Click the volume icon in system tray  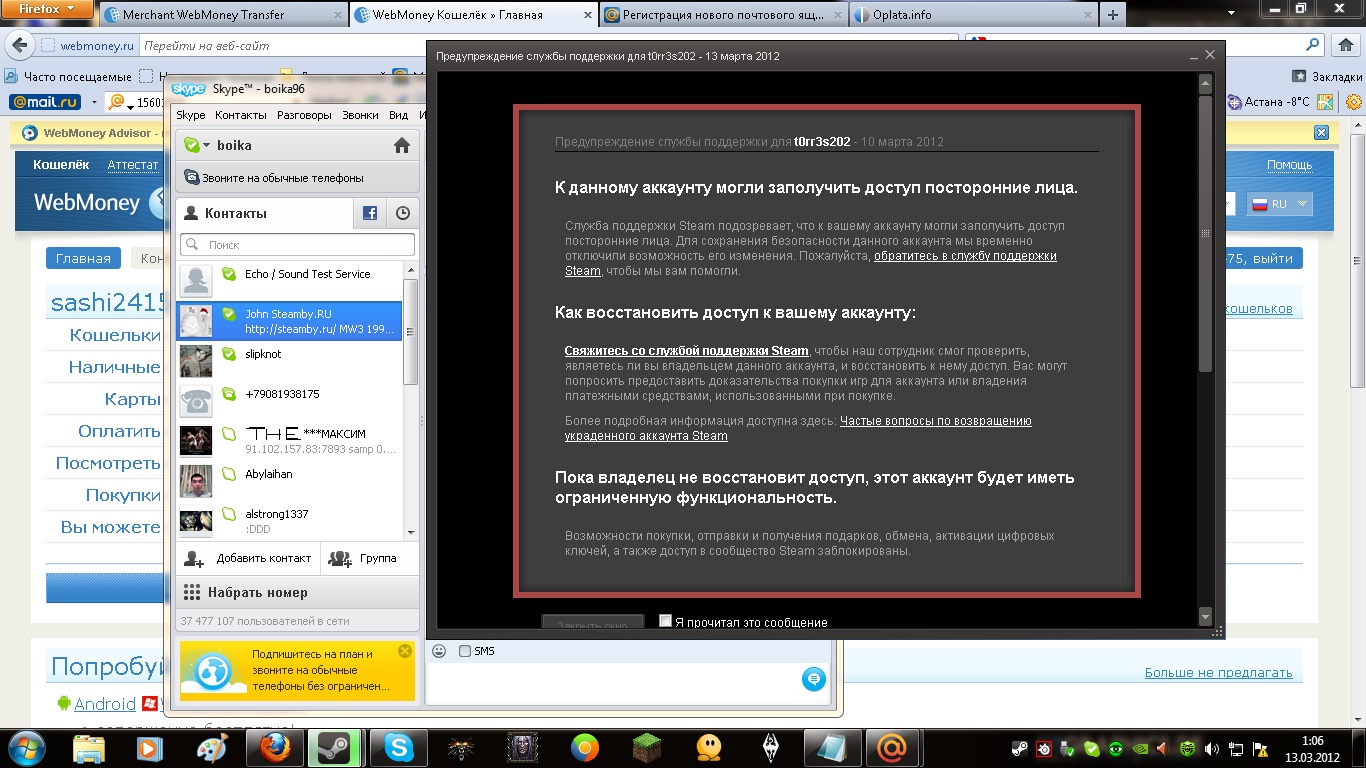point(1212,748)
